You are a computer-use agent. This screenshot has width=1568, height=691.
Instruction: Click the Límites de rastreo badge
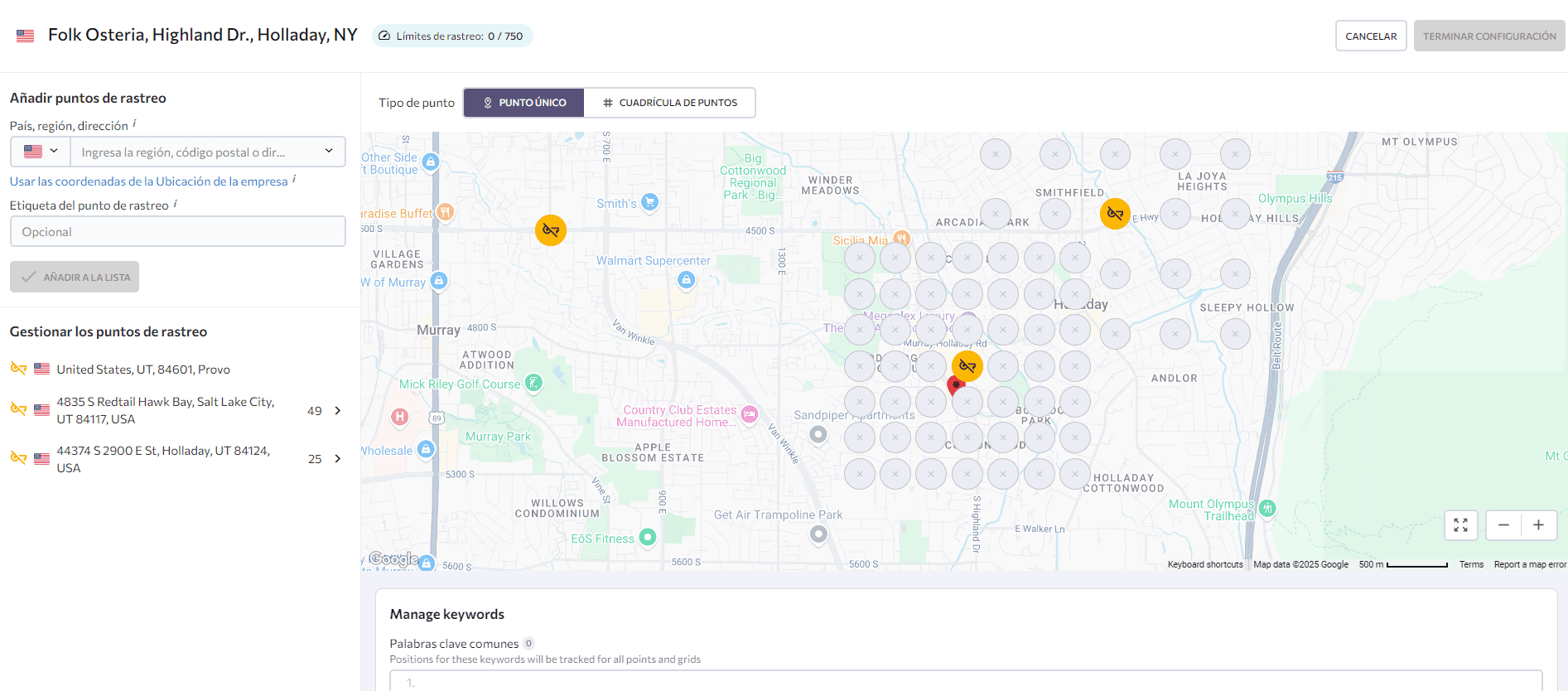451,36
